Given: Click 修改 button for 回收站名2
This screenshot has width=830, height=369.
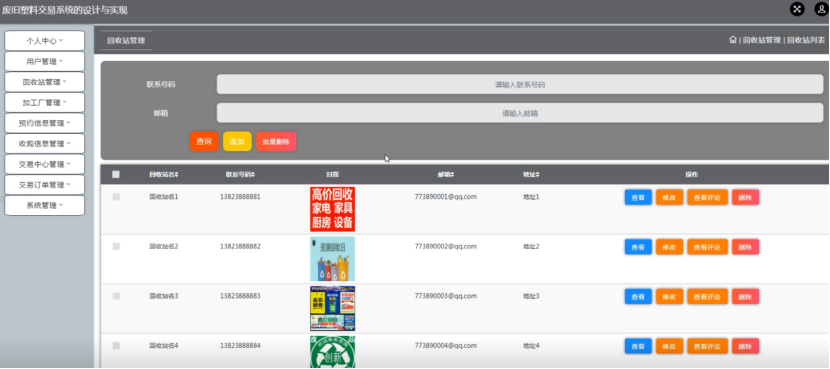Looking at the screenshot, I should point(669,247).
